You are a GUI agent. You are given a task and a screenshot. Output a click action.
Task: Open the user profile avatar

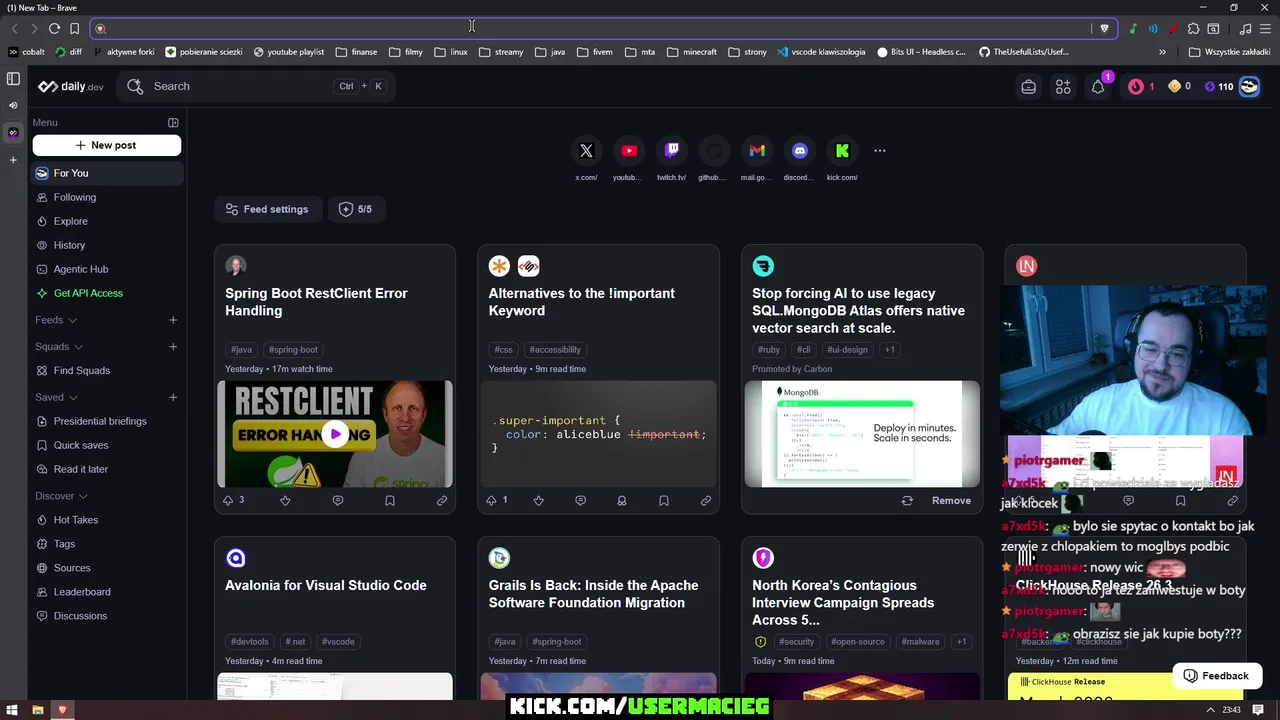pos(1249,87)
